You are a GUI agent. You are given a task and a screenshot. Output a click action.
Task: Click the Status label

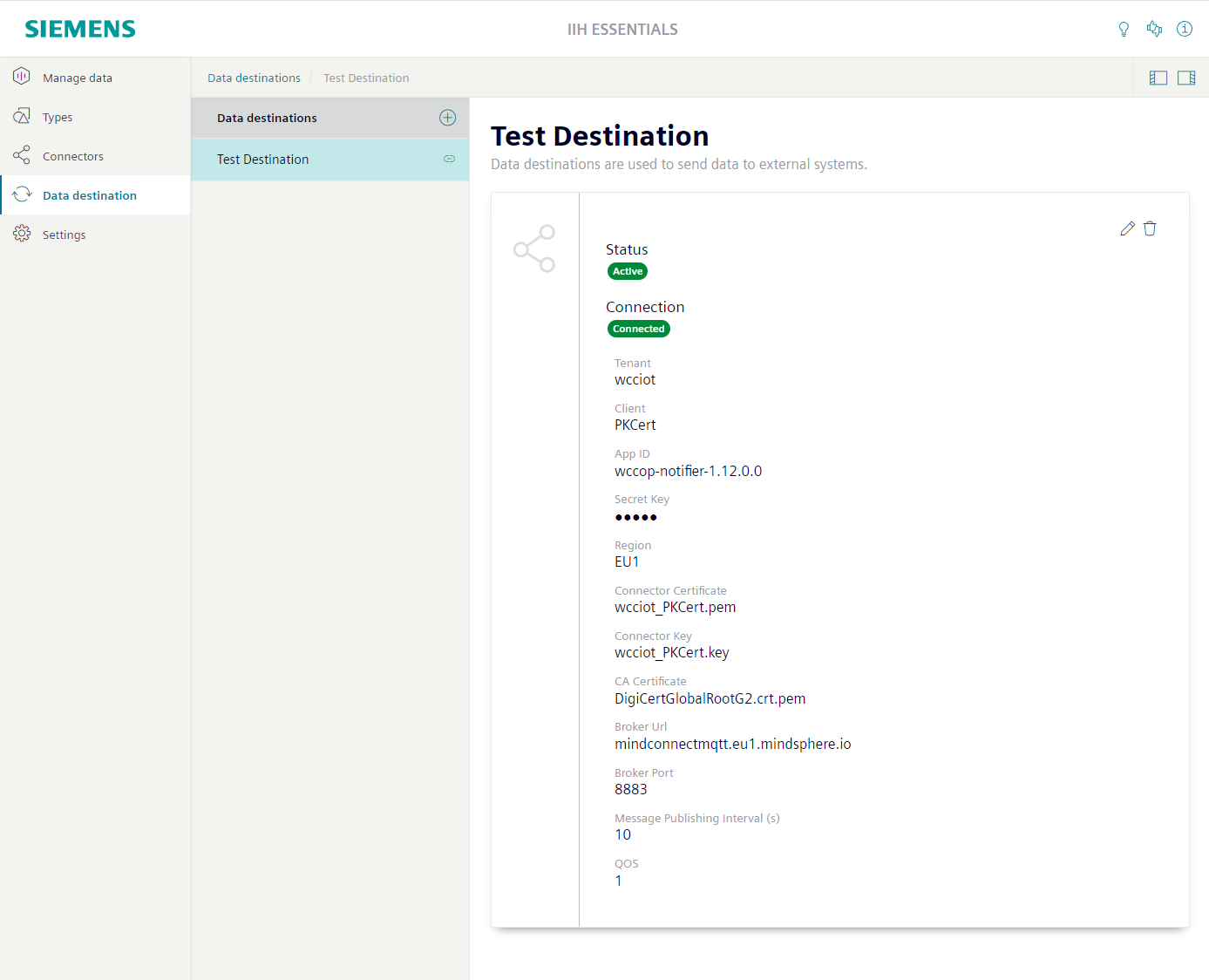(x=627, y=249)
